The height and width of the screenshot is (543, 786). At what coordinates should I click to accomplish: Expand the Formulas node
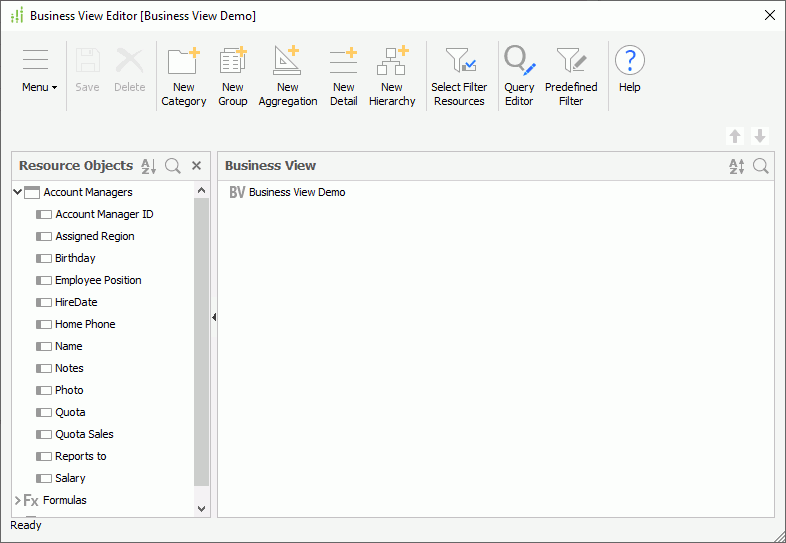tap(18, 500)
